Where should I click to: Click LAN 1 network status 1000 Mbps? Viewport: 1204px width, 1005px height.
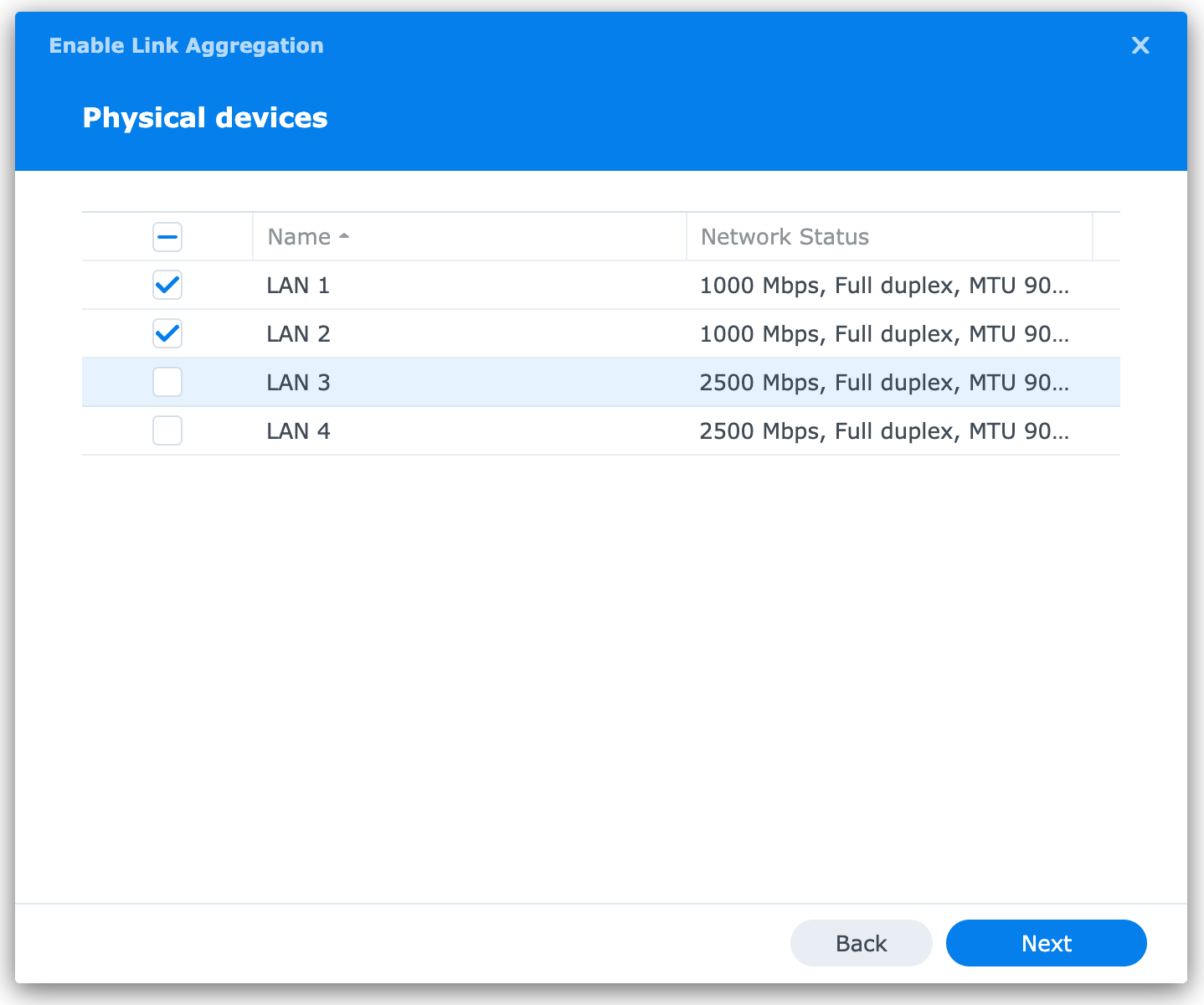coord(884,286)
